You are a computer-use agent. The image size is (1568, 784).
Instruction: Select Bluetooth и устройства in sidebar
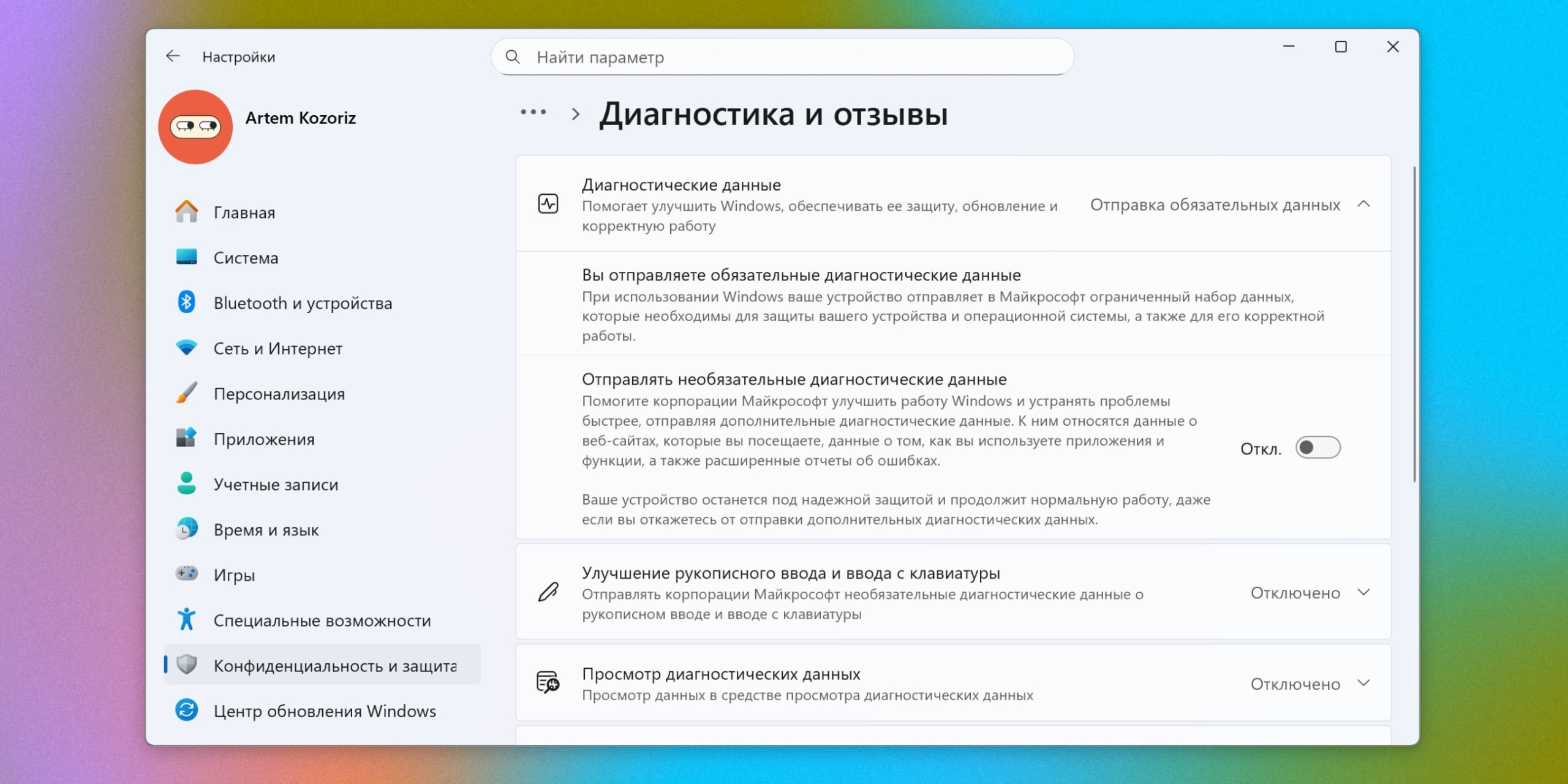coord(303,303)
